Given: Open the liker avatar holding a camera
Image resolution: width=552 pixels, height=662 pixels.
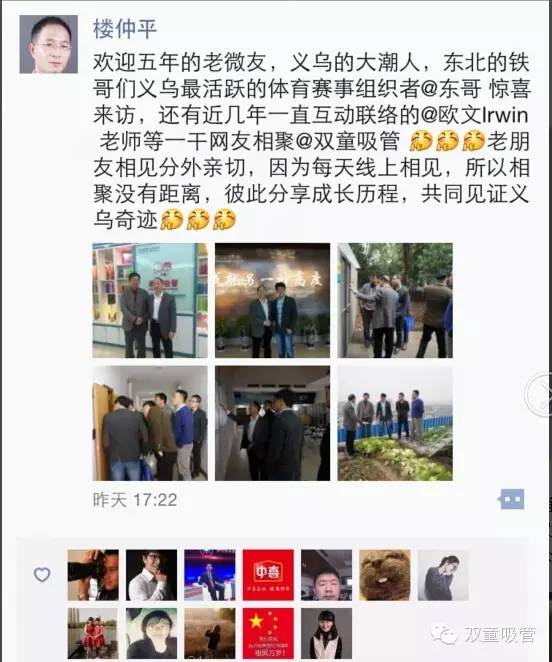Looking at the screenshot, I should point(93,575).
